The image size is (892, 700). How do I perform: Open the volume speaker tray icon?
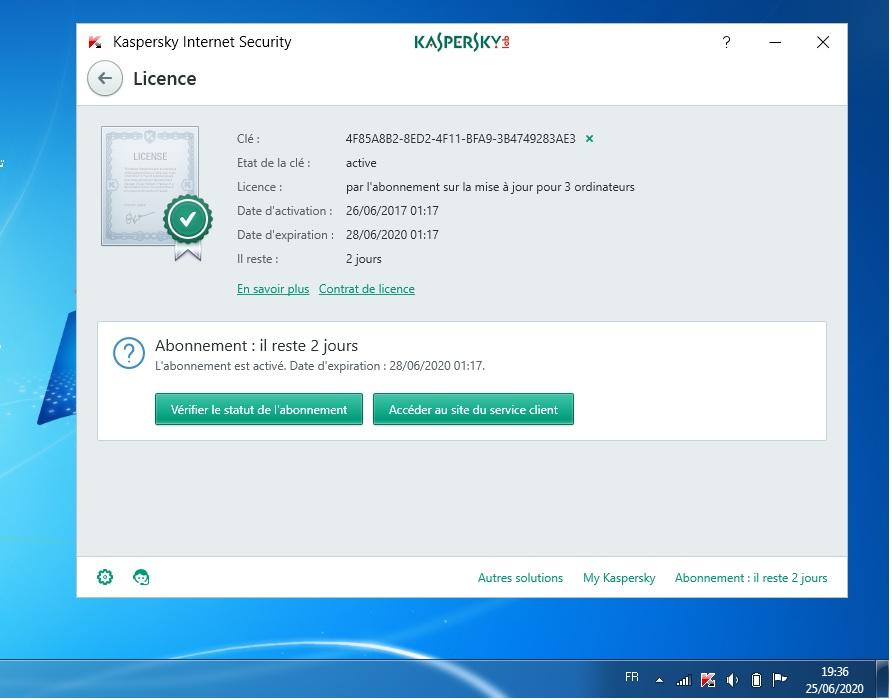point(732,680)
